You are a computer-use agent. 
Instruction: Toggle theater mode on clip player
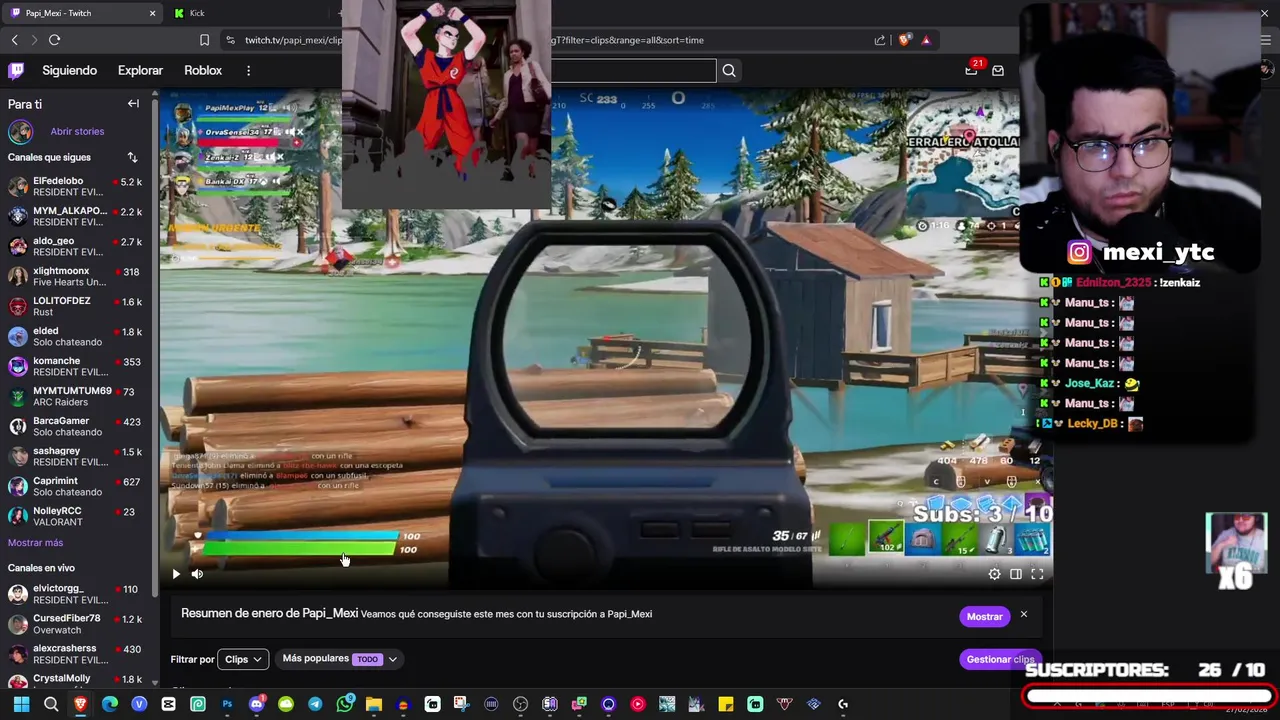tap(1016, 574)
